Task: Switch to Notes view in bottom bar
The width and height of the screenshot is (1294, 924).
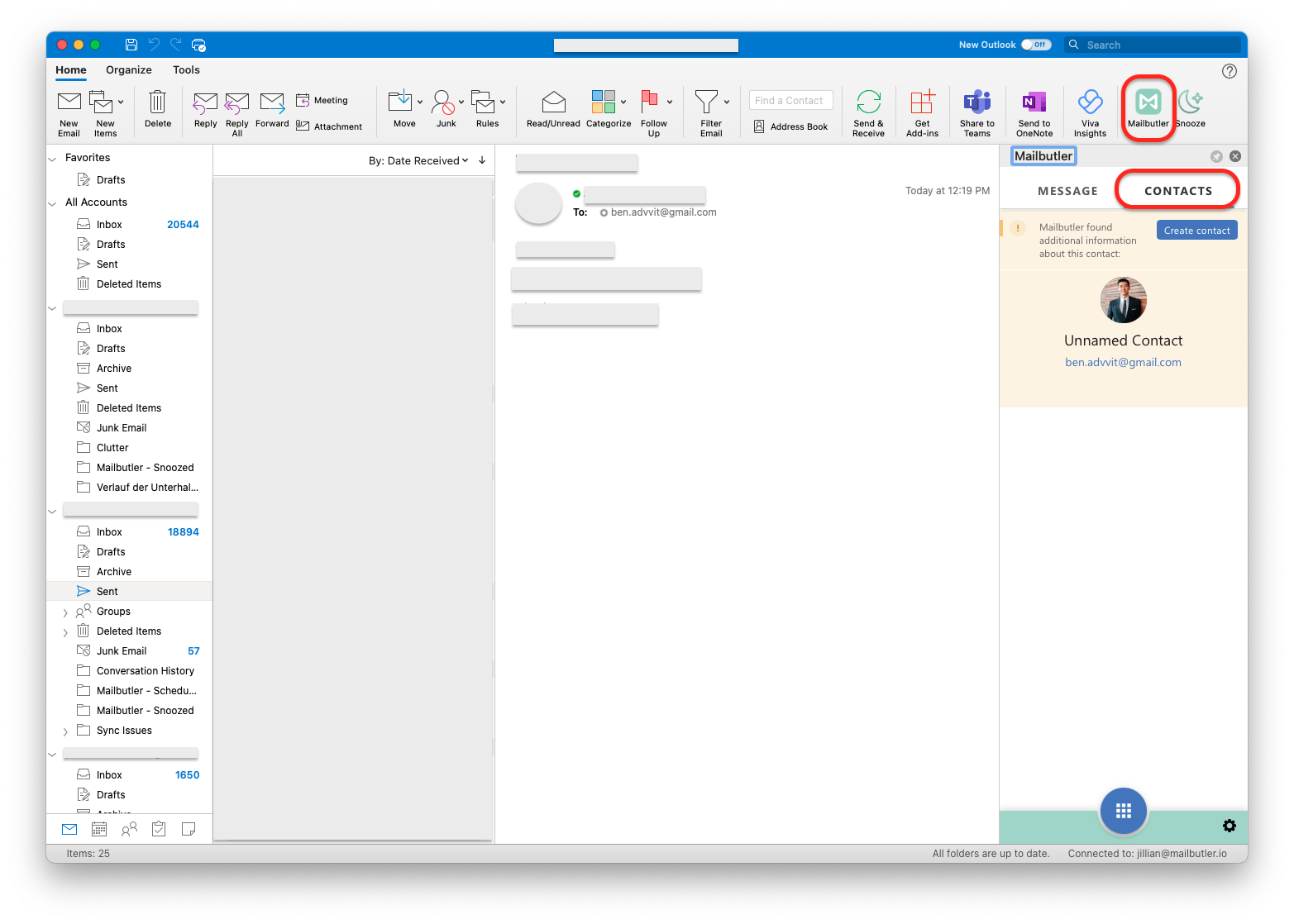Action: [189, 829]
